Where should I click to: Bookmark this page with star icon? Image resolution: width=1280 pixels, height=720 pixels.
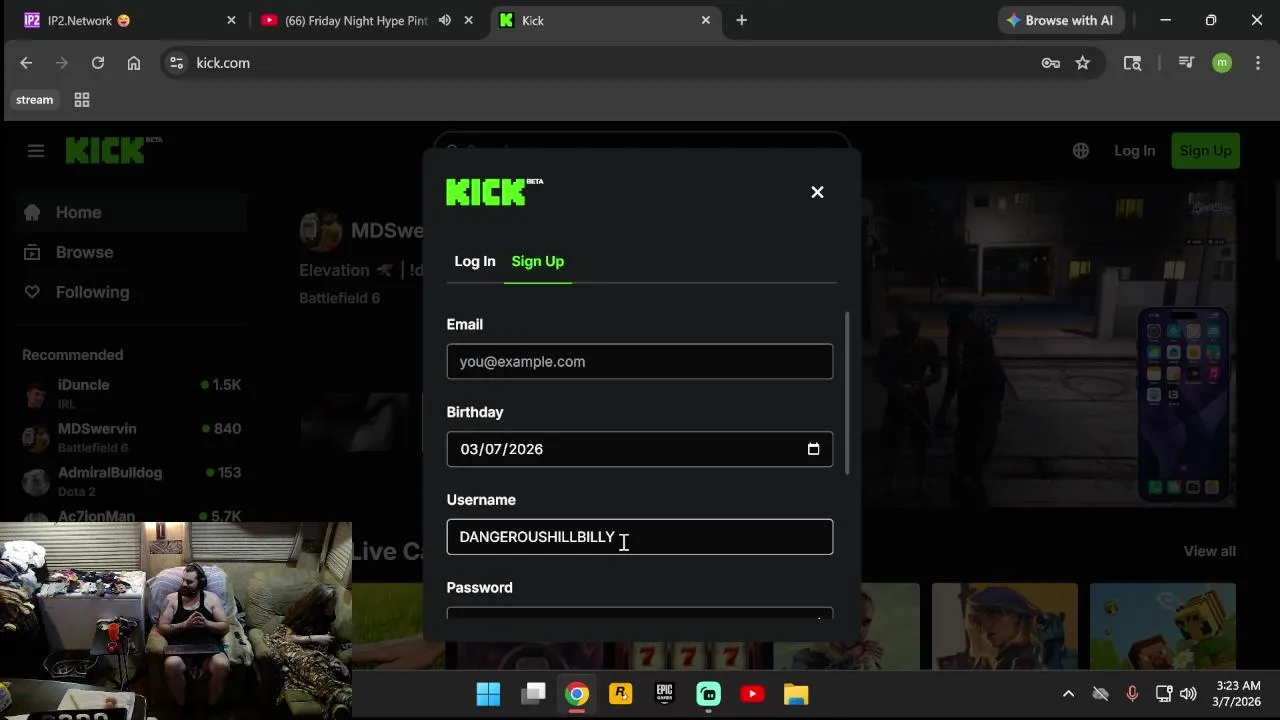coord(1082,63)
